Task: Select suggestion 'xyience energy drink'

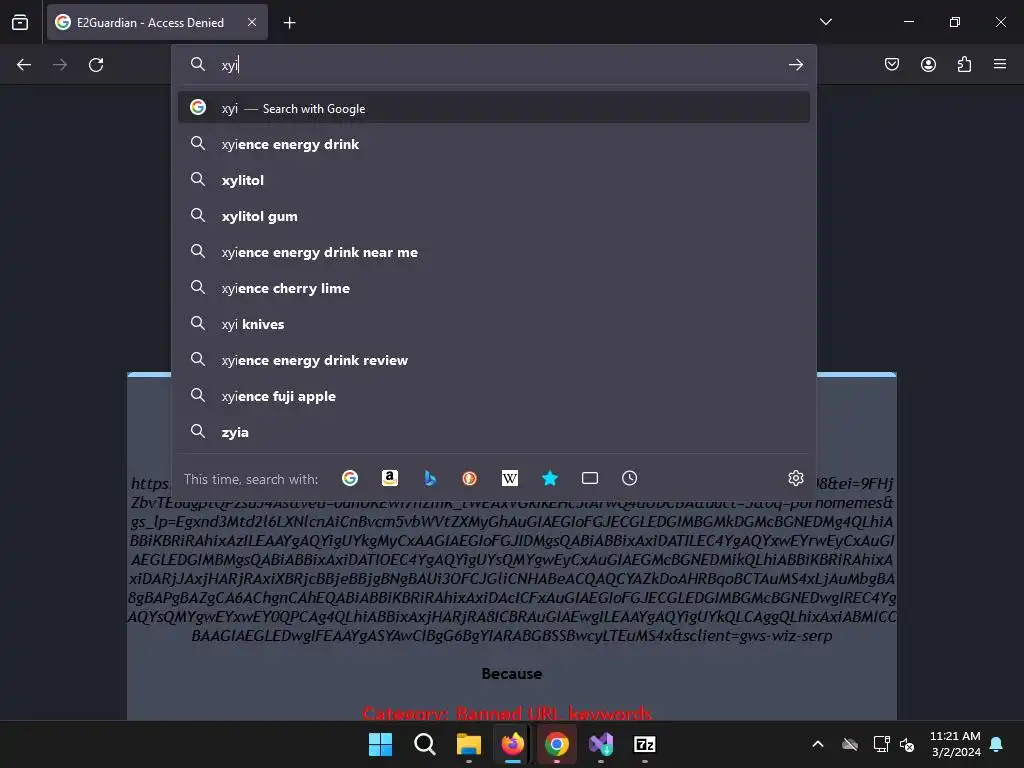Action: pos(494,144)
